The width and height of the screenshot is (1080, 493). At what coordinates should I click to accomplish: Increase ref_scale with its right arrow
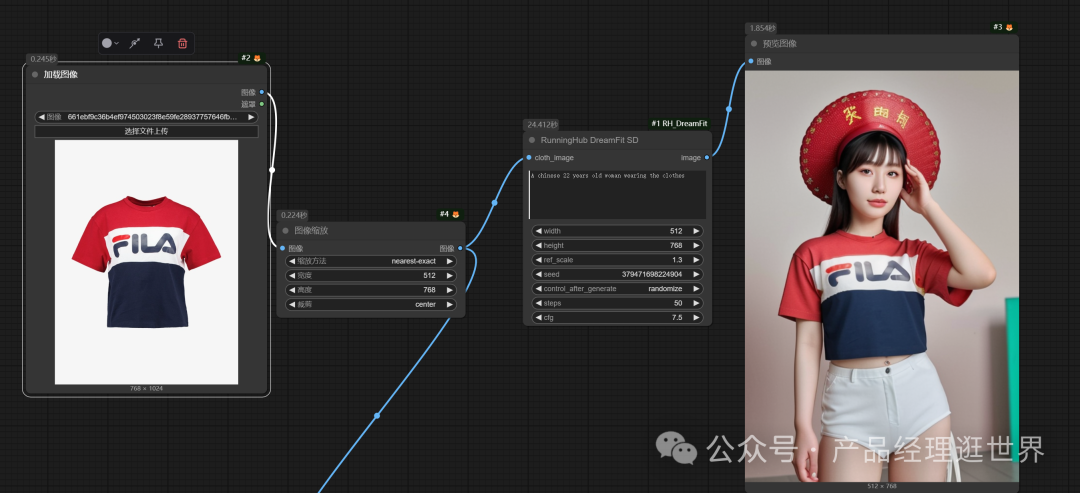coord(696,260)
